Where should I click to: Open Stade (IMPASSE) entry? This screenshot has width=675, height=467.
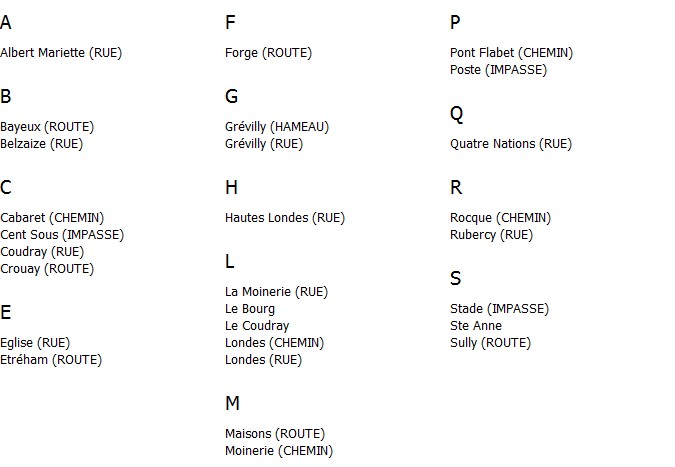tap(499, 309)
